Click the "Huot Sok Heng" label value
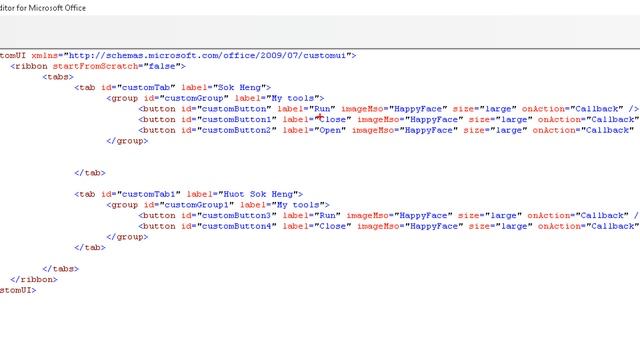The width and height of the screenshot is (640, 360). (x=258, y=194)
